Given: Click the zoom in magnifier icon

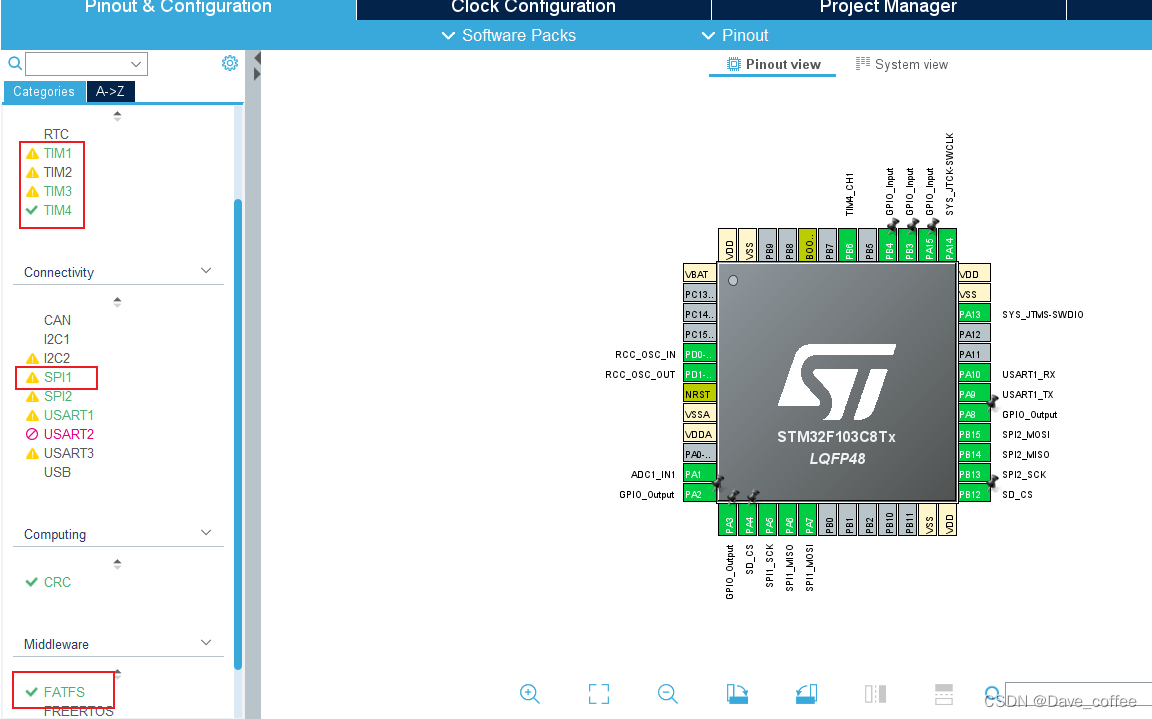Looking at the screenshot, I should tap(529, 693).
